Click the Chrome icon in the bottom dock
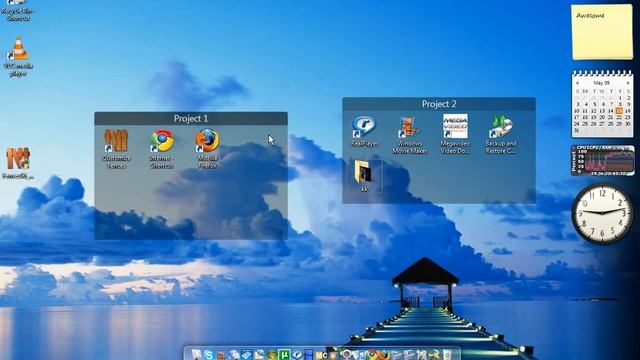 372,354
